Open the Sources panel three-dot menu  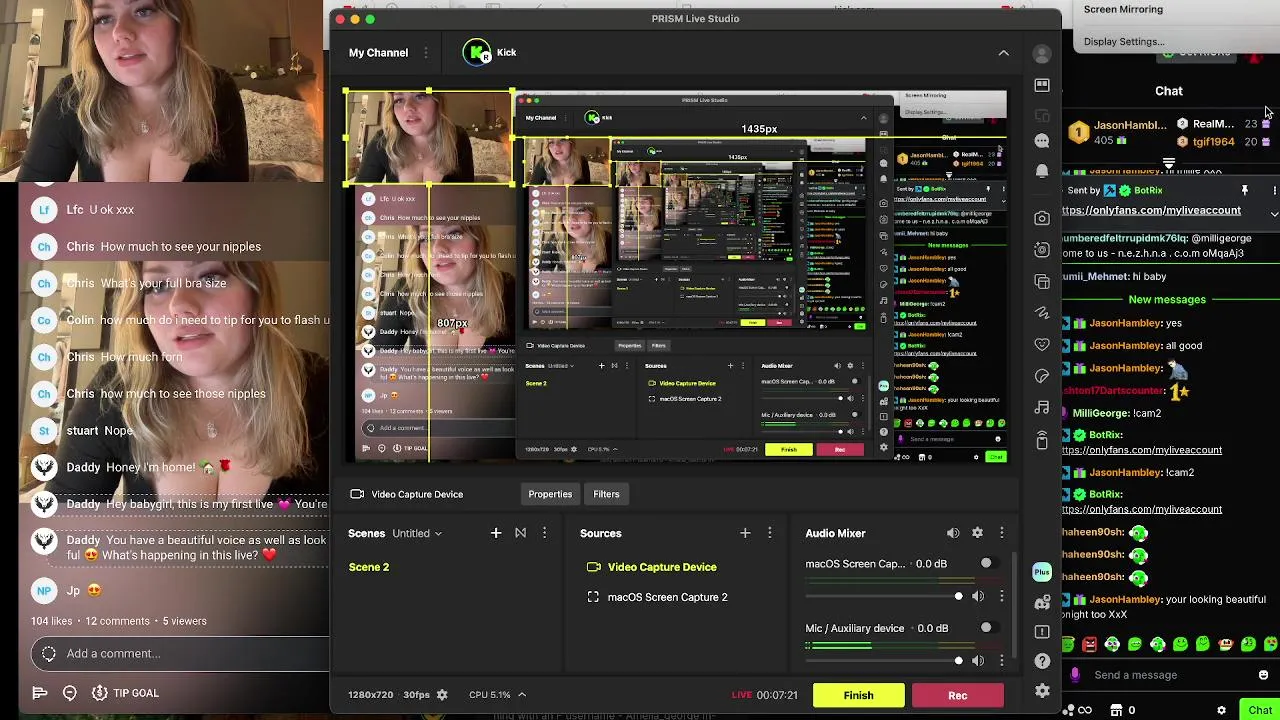pos(769,533)
